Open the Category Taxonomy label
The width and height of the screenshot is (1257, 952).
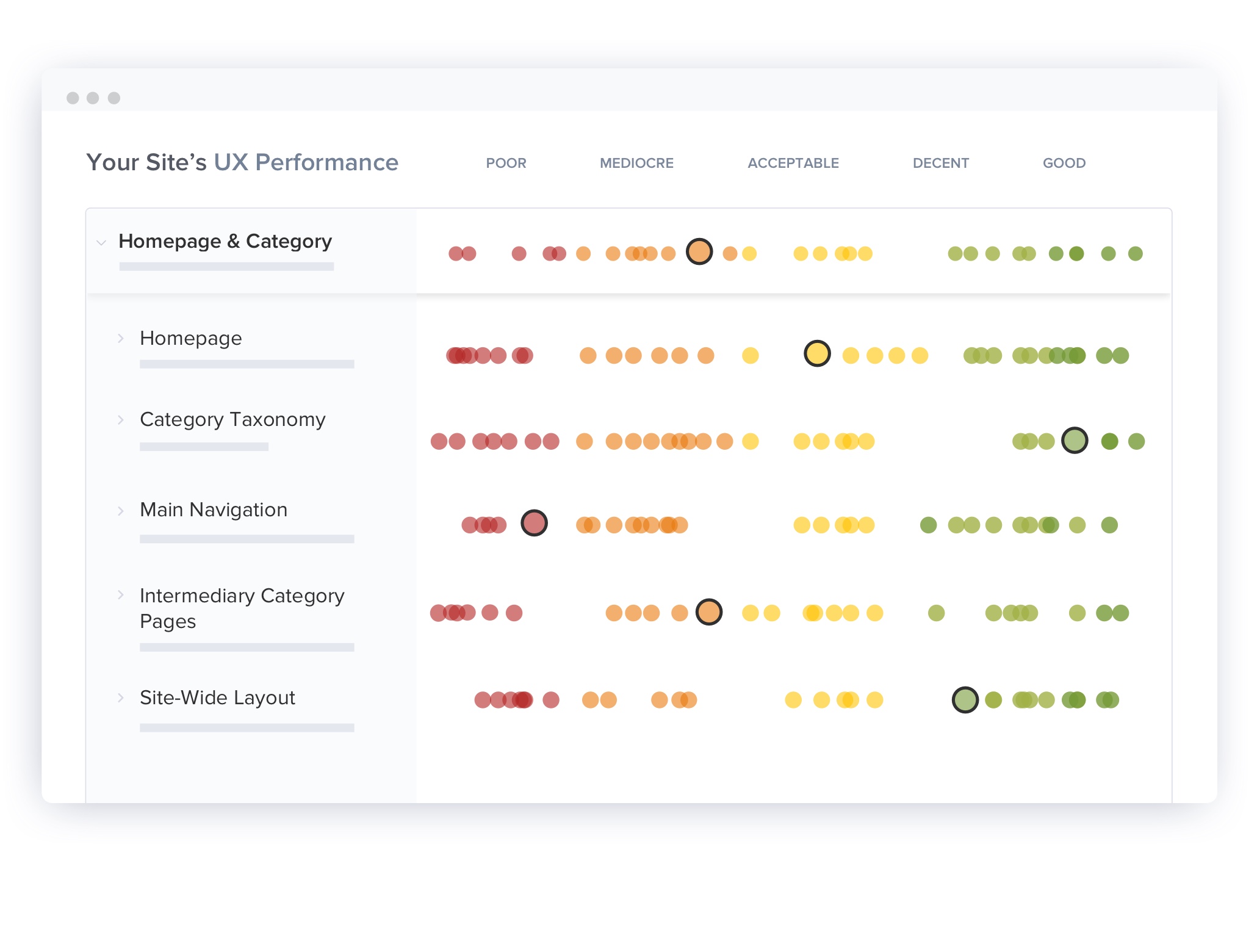(x=232, y=420)
